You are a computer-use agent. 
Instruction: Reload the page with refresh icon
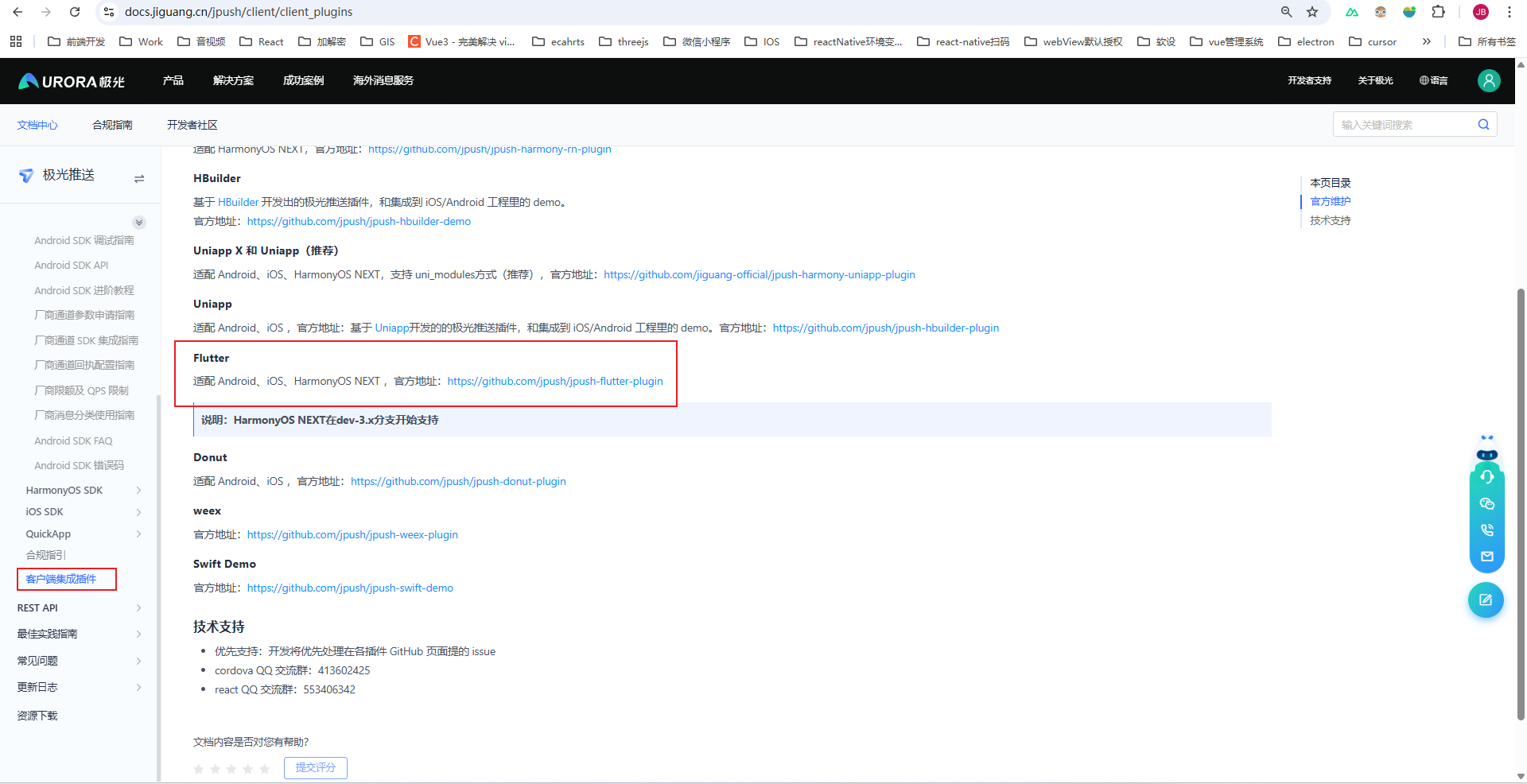(75, 12)
